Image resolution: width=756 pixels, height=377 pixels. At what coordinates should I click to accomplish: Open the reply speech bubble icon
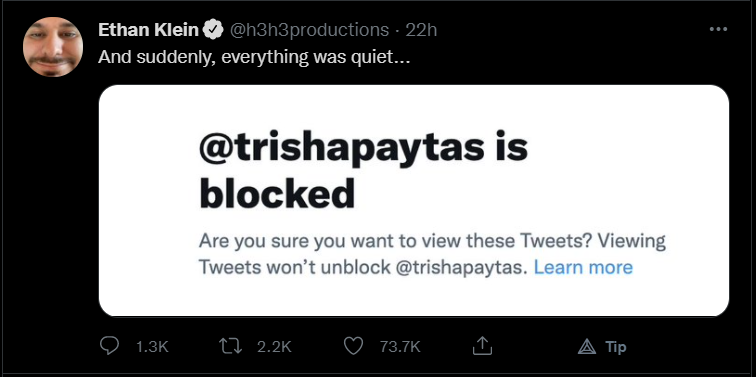[109, 346]
